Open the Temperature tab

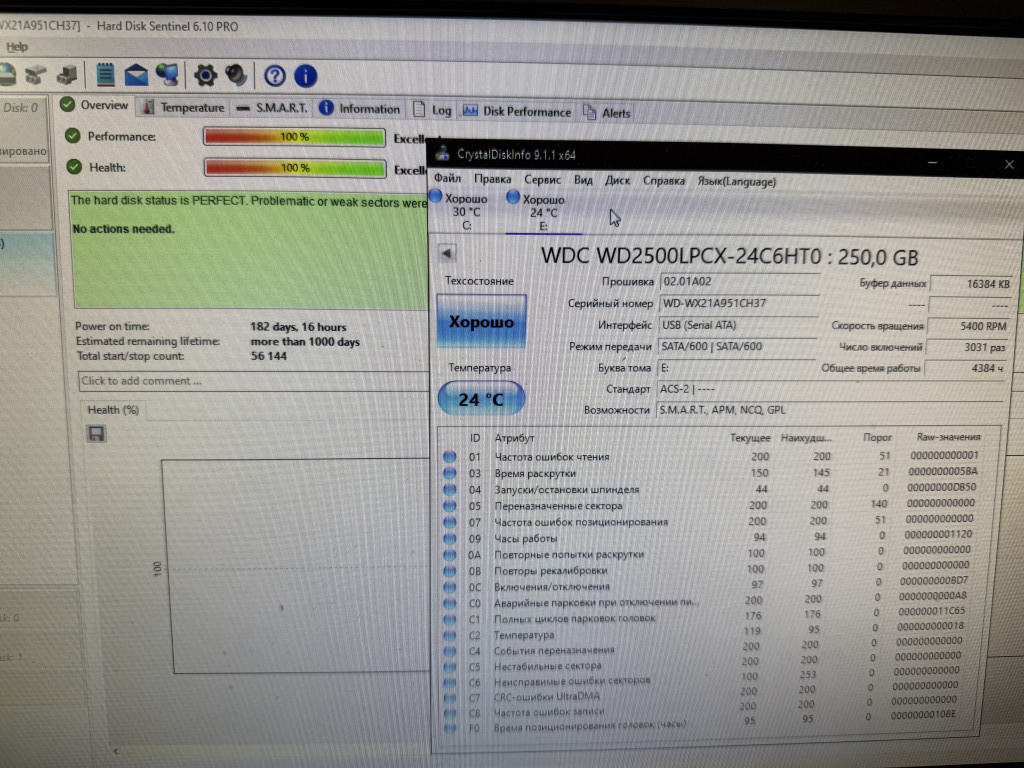[x=184, y=108]
